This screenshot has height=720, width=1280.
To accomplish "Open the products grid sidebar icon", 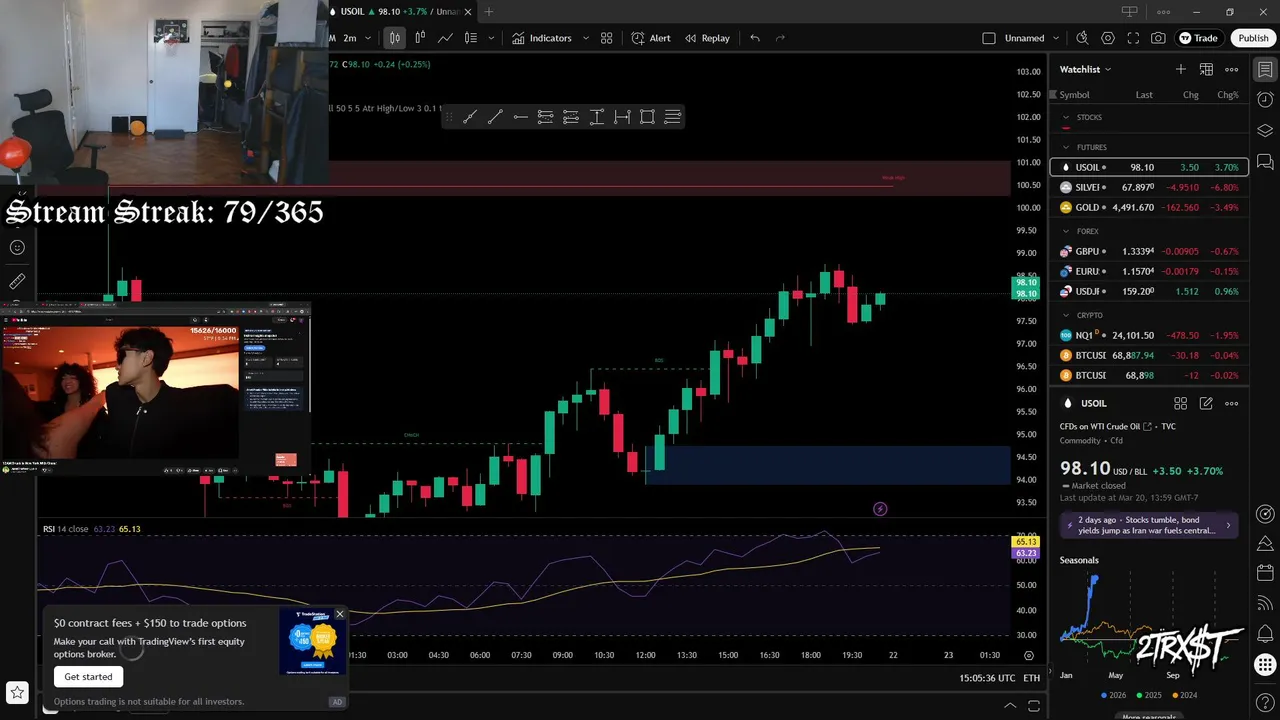I will 1265,664.
